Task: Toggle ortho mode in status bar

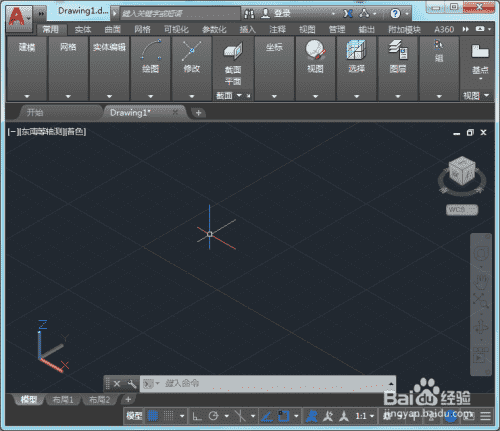Action: pos(197,416)
